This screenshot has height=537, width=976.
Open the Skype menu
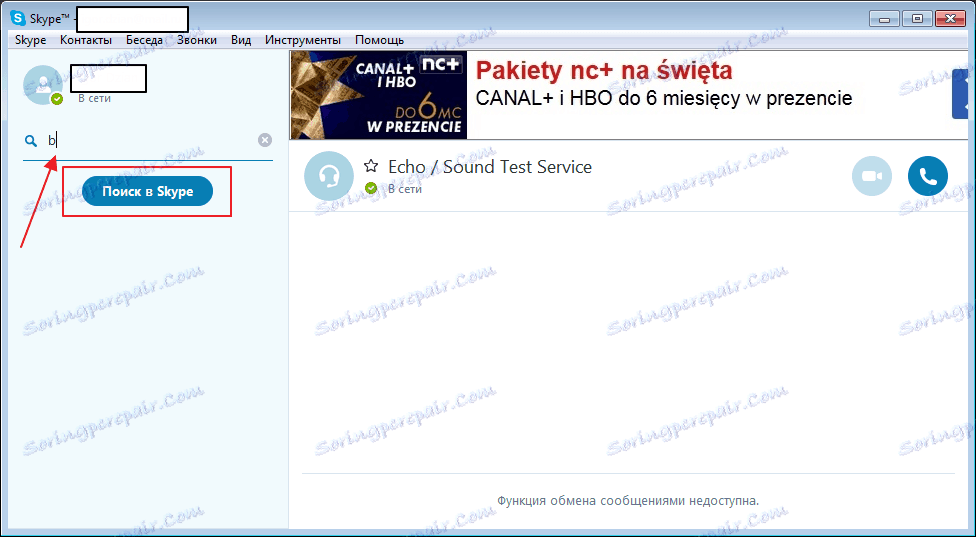click(x=30, y=40)
